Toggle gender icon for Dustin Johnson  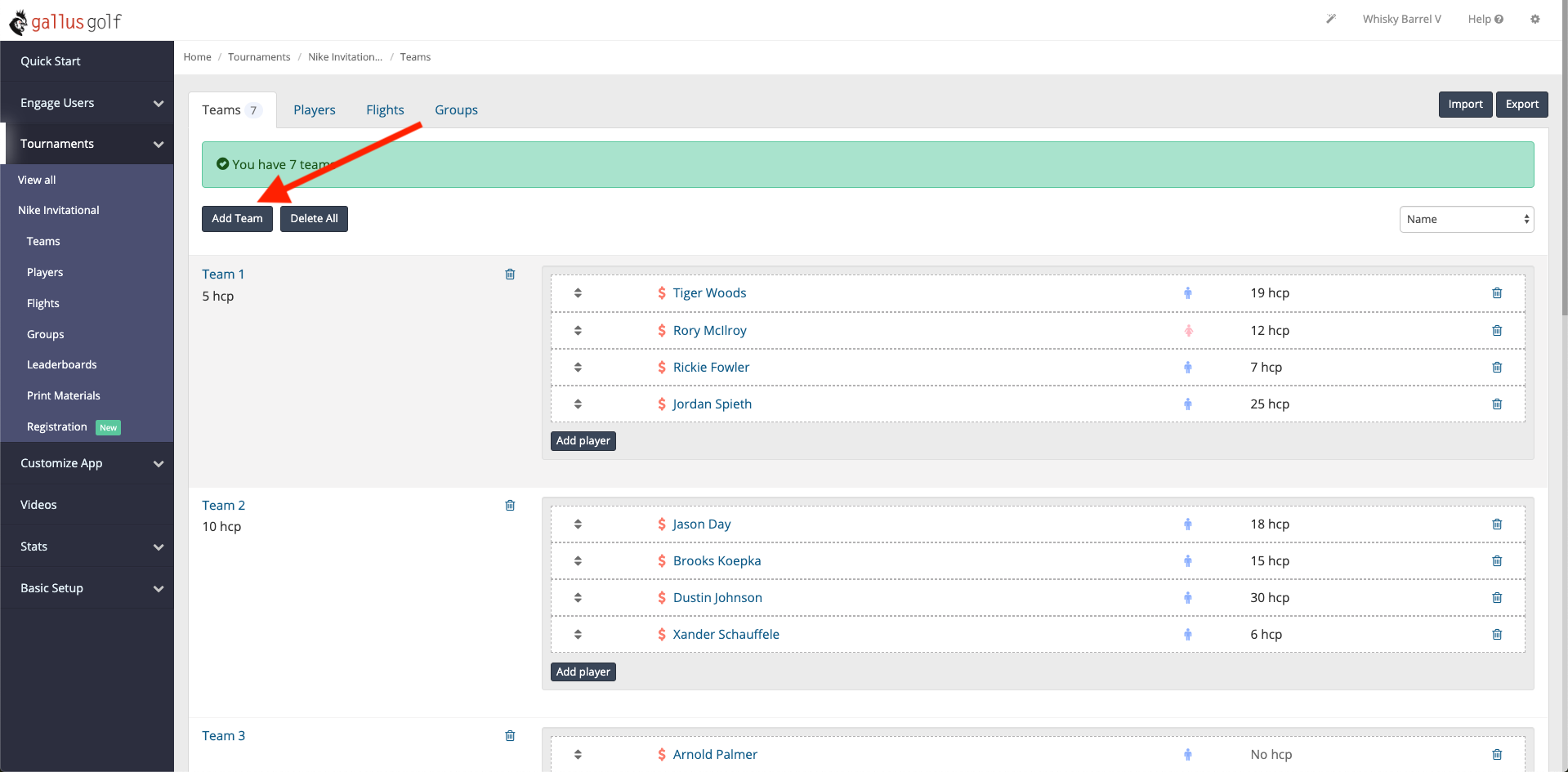pyautogui.click(x=1188, y=598)
